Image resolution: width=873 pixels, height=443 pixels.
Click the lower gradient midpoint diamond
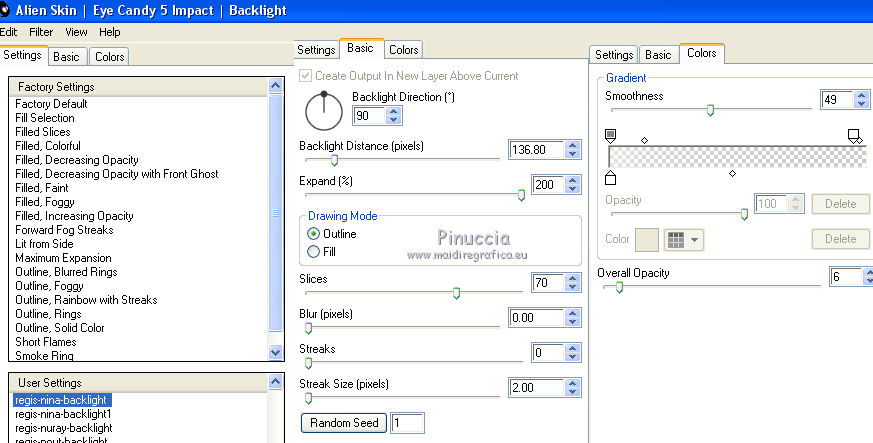click(x=732, y=174)
